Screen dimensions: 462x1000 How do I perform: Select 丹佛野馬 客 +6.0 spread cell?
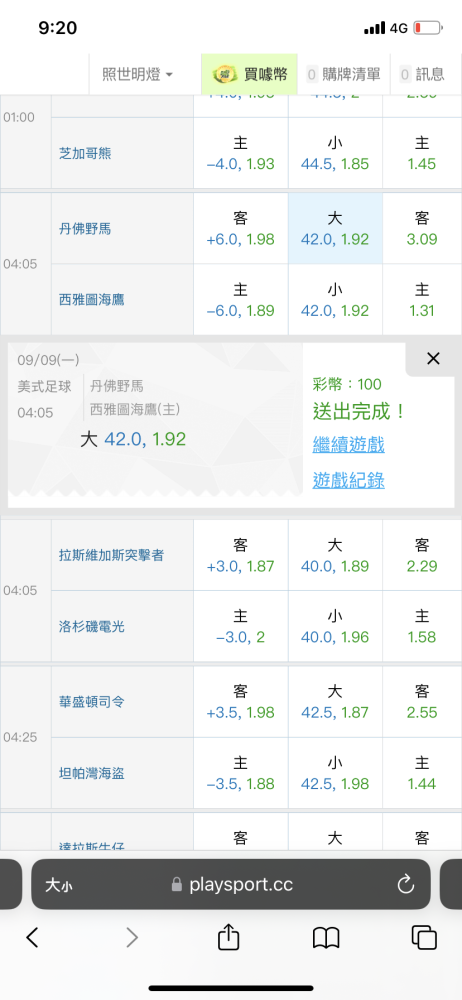[241, 228]
